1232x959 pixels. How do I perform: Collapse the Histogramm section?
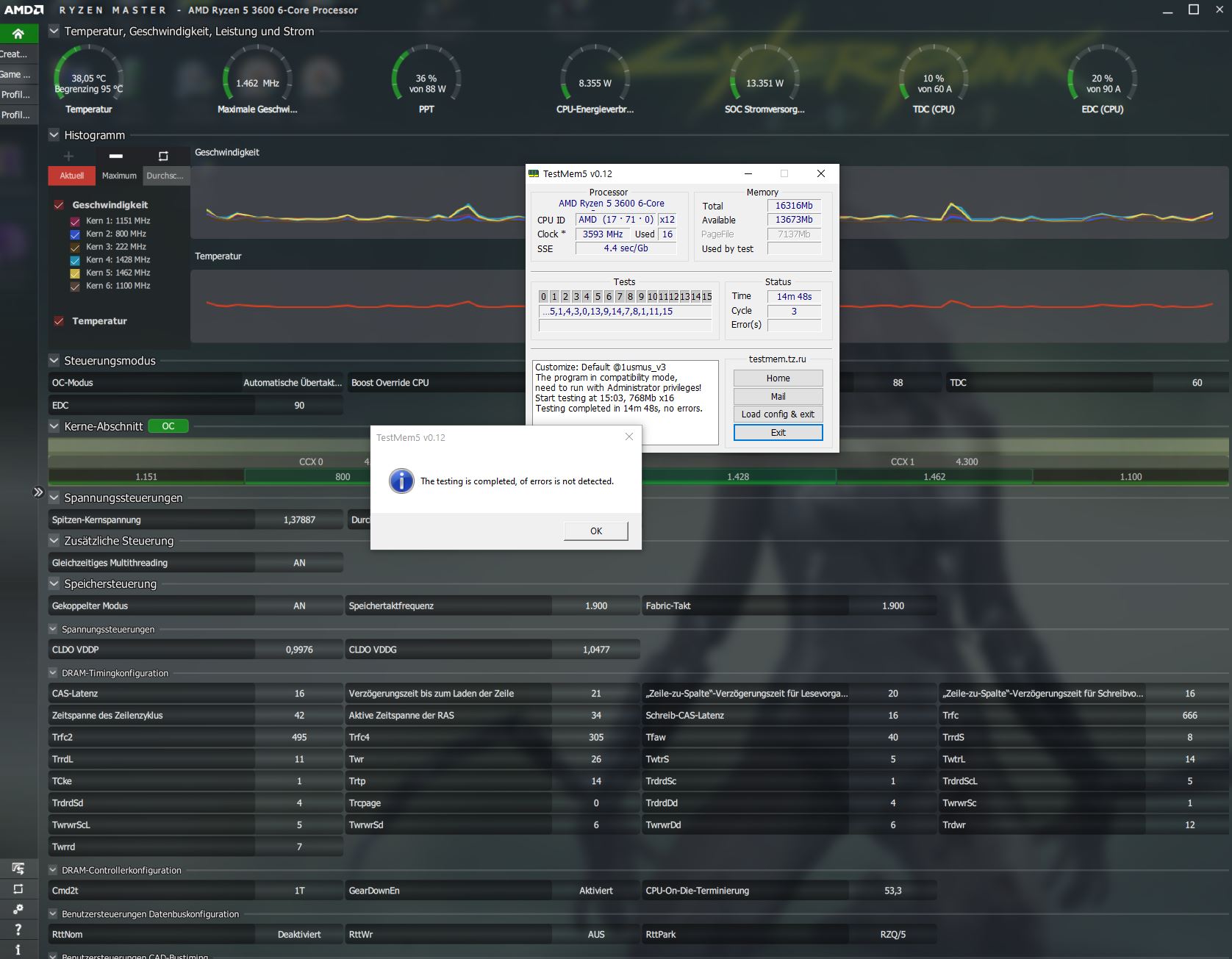(54, 135)
